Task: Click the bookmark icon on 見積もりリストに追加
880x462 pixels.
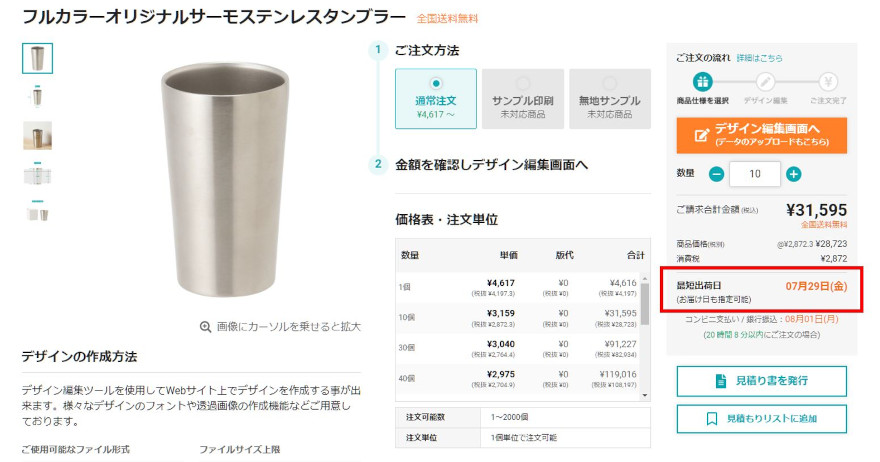Action: pos(712,419)
